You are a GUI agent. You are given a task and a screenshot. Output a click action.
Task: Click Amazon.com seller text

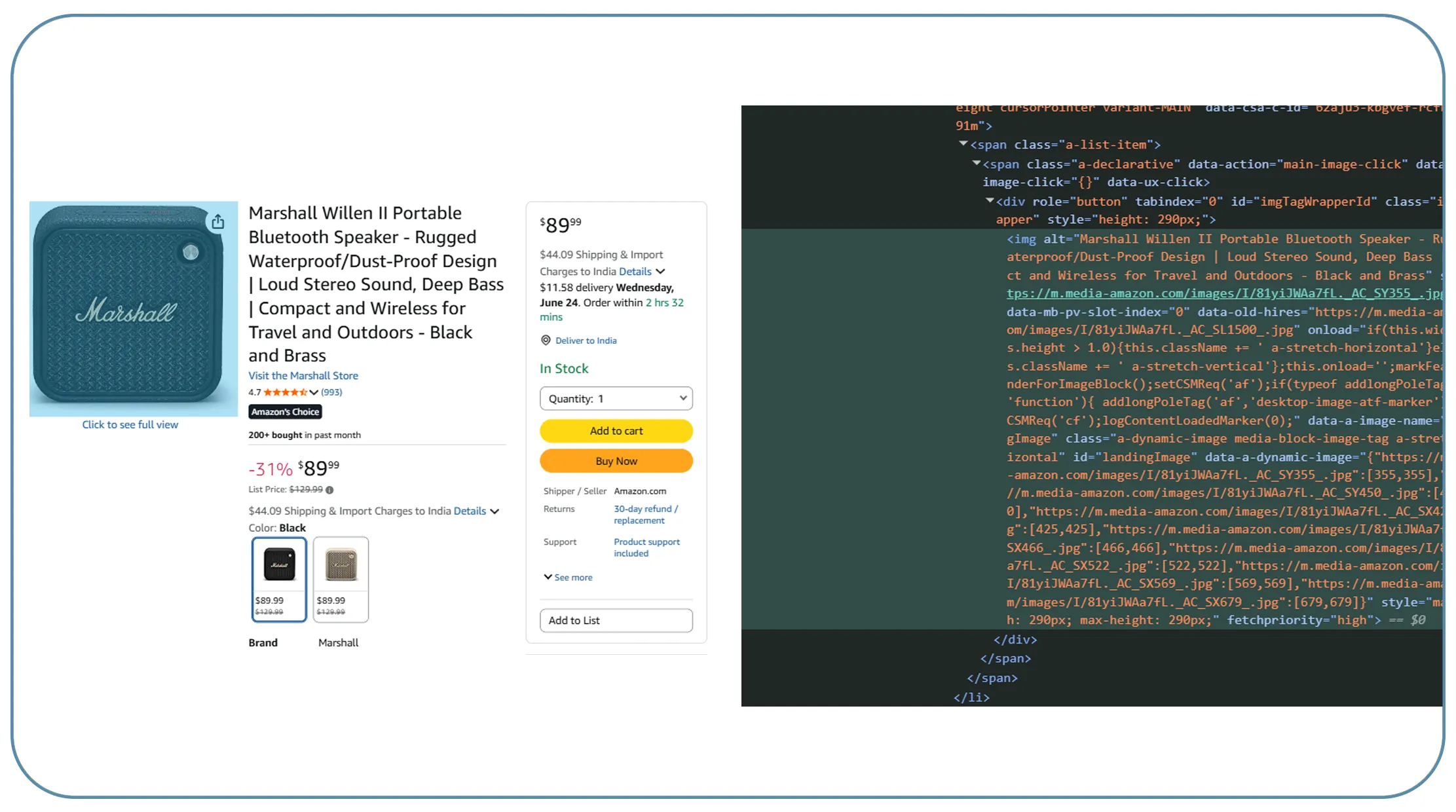(x=640, y=491)
